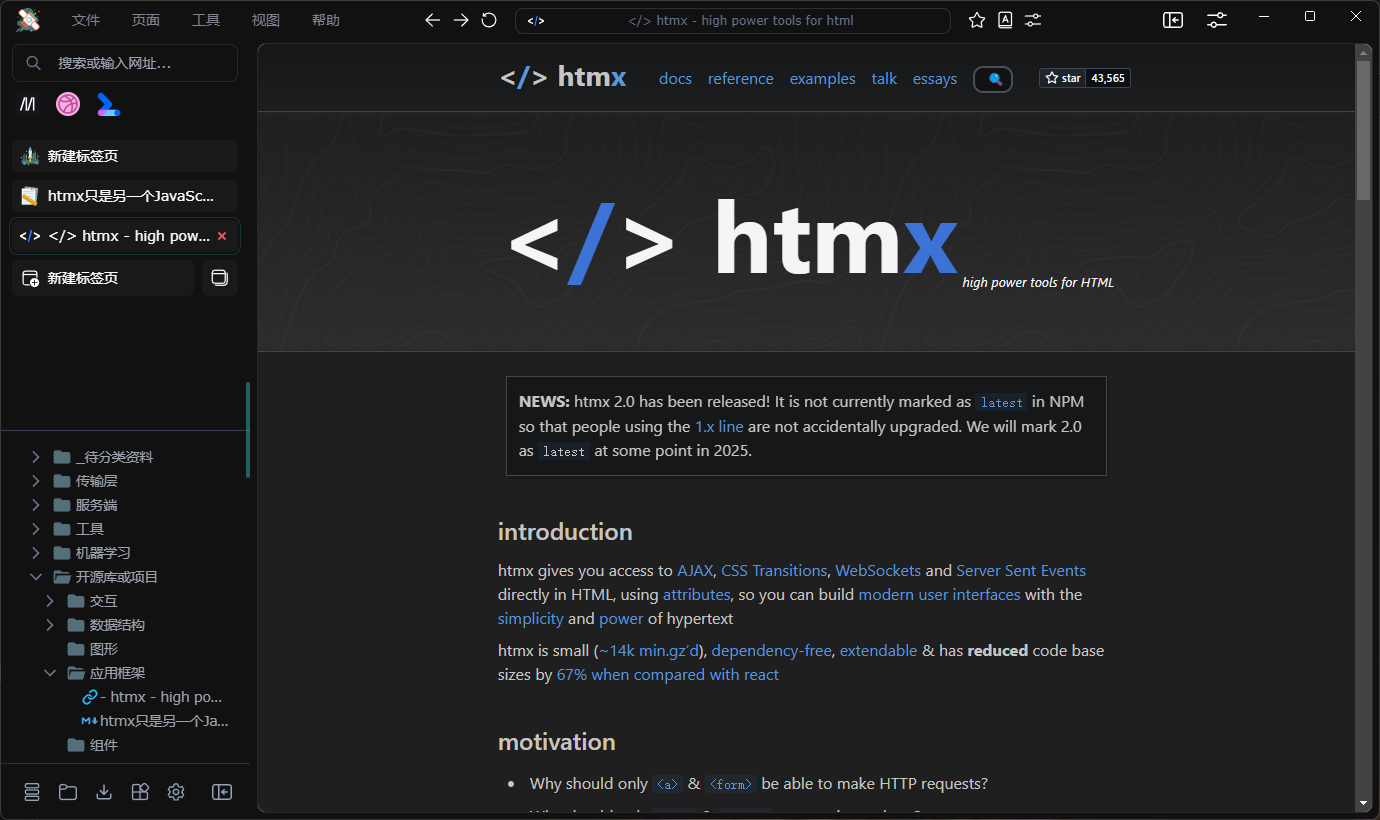The width and height of the screenshot is (1380, 820).
Task: Click the address bar showing htmx title
Action: (x=733, y=20)
